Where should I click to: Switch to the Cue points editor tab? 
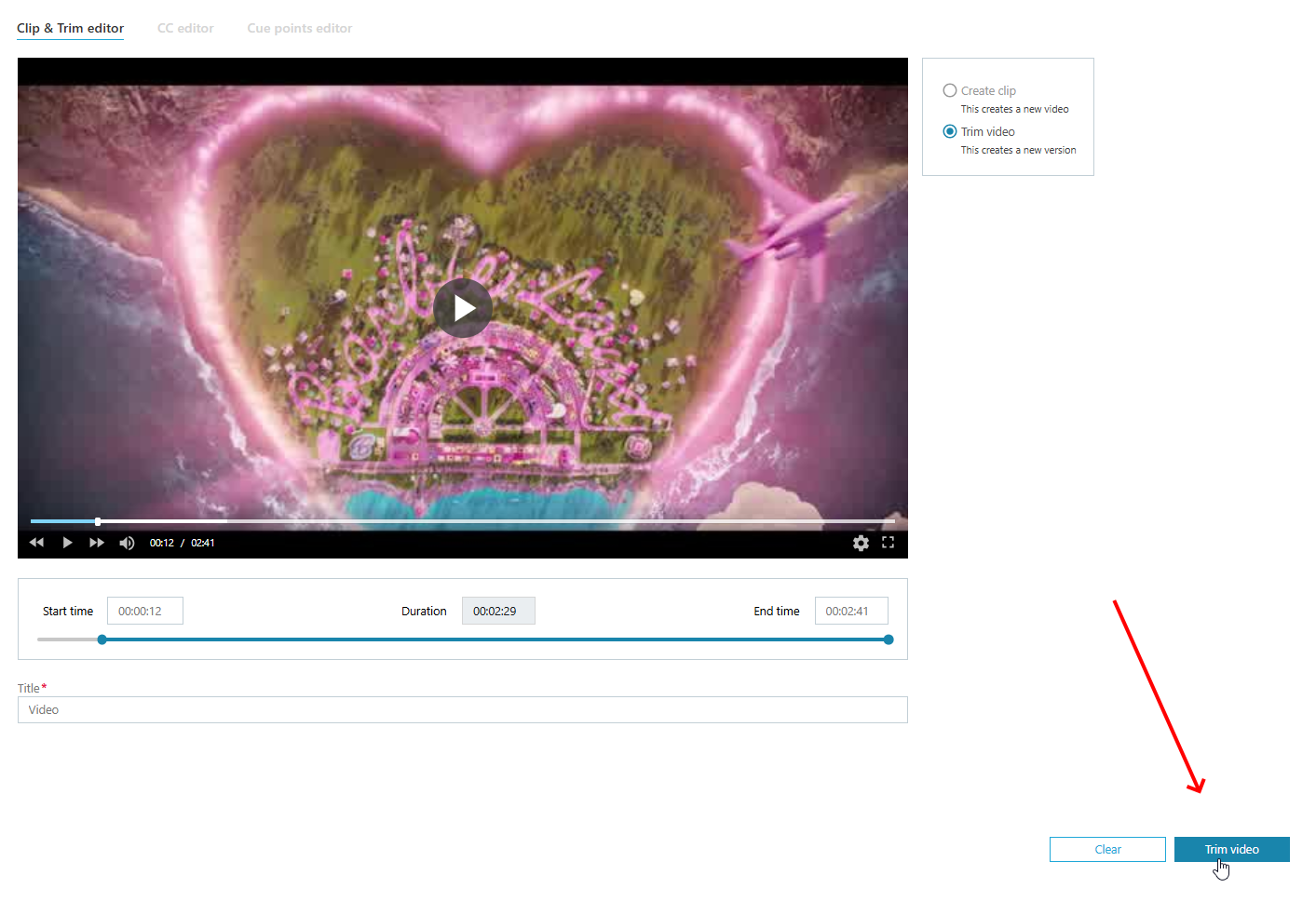(x=300, y=28)
